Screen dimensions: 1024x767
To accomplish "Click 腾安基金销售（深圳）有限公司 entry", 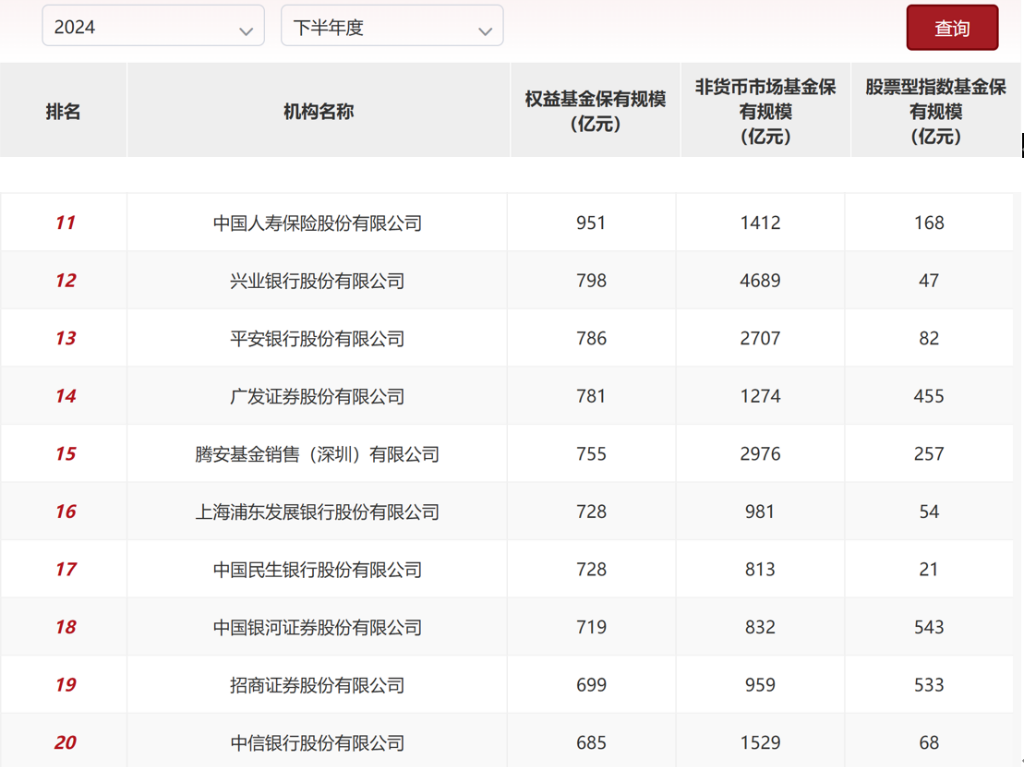I will 317,454.
